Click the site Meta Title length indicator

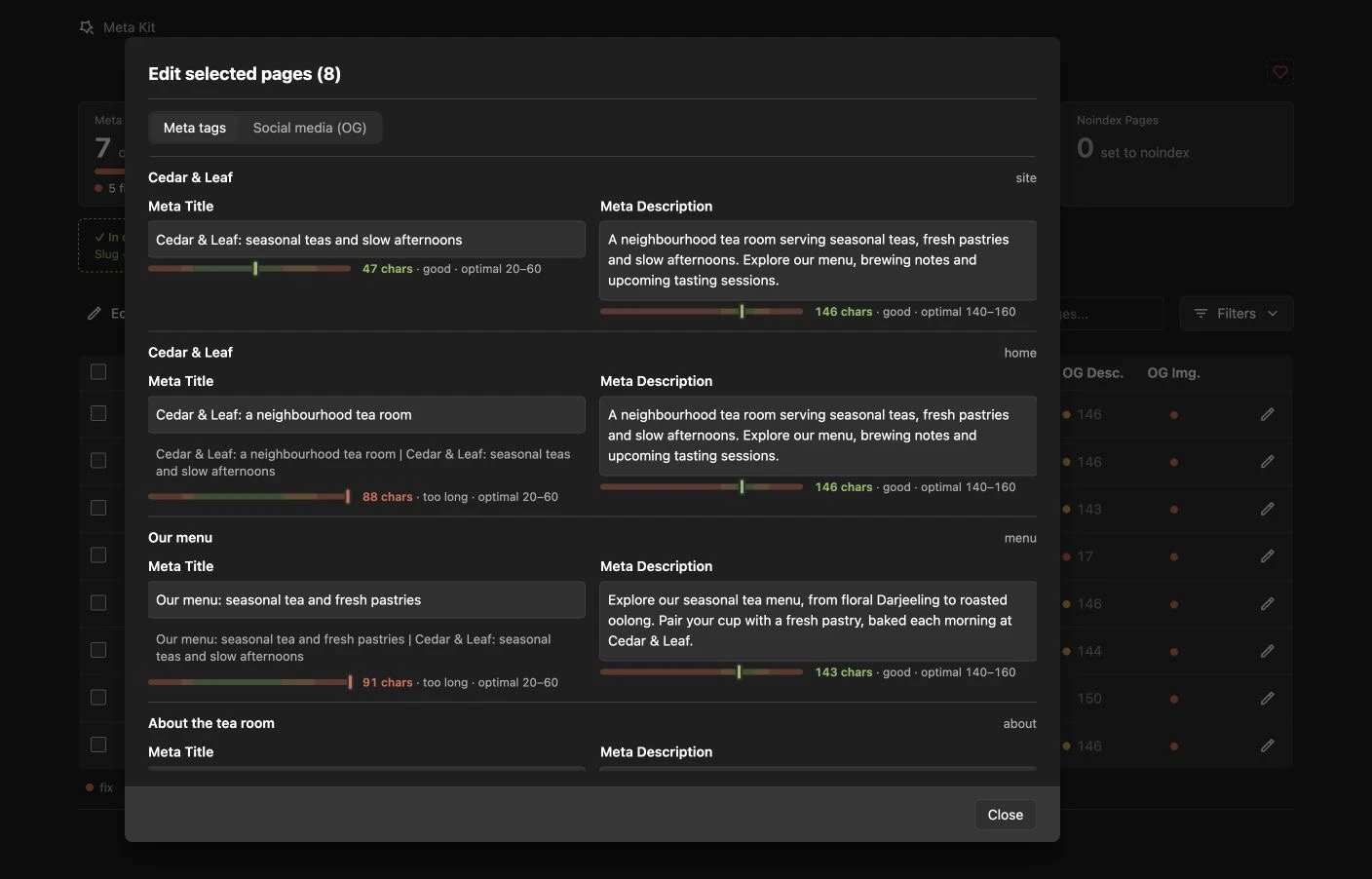[x=249, y=269]
